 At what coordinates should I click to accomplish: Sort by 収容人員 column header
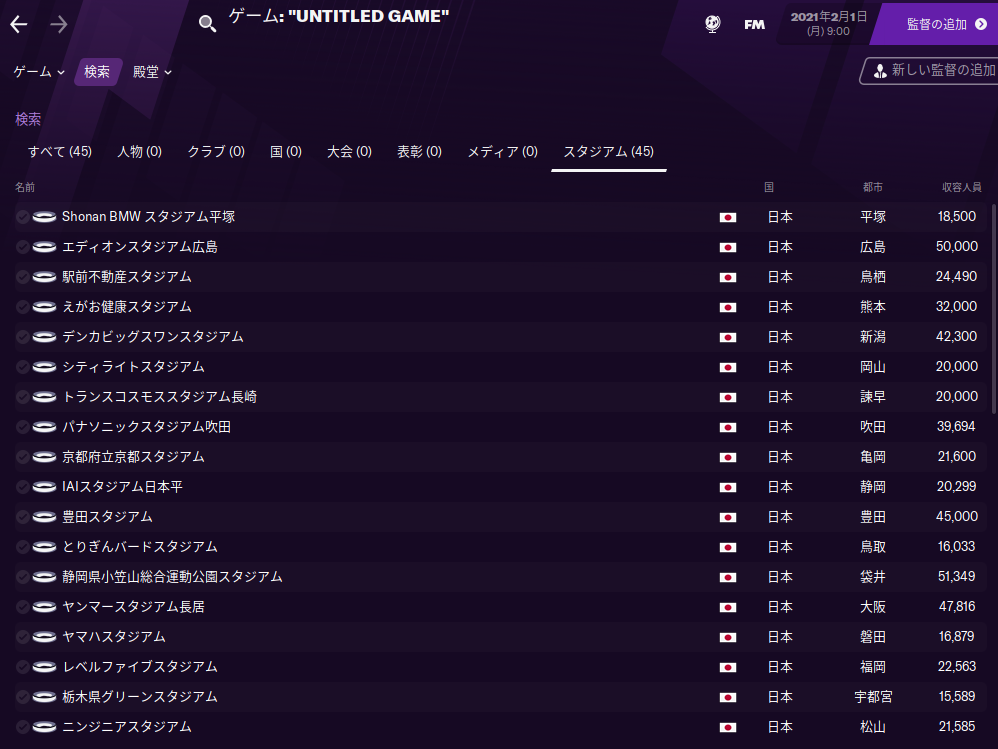(962, 187)
